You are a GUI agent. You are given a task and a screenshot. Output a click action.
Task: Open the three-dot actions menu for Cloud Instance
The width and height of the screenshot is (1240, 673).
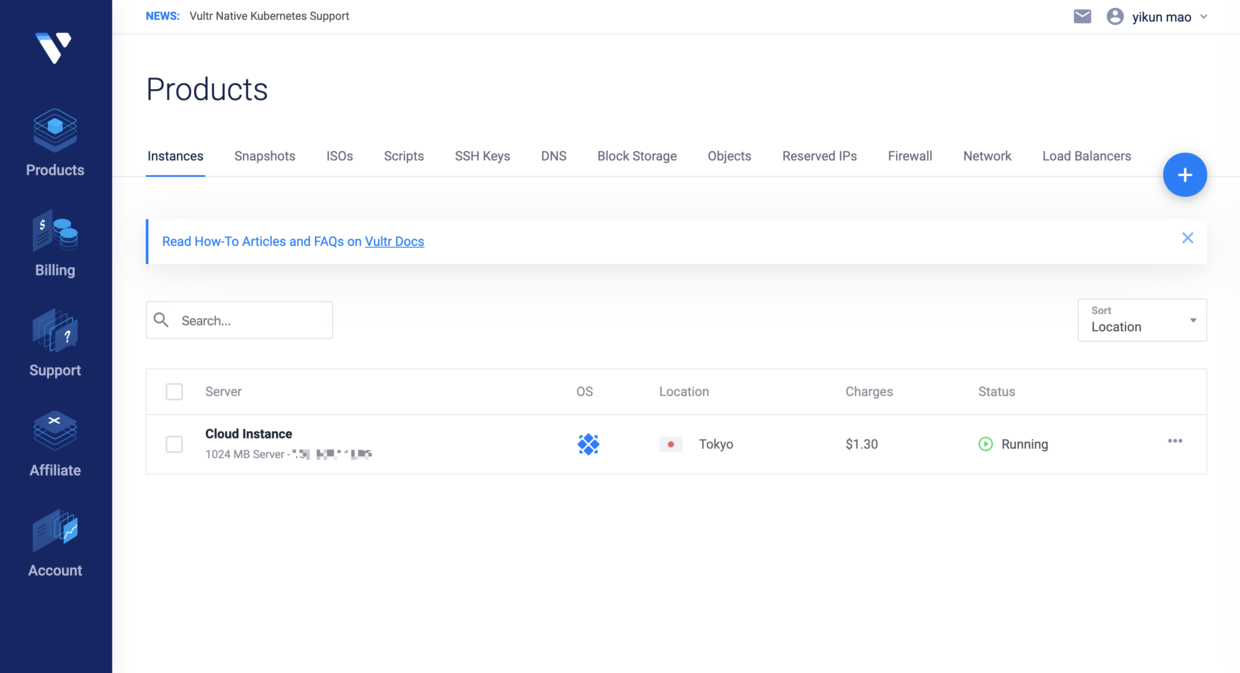[1175, 441]
